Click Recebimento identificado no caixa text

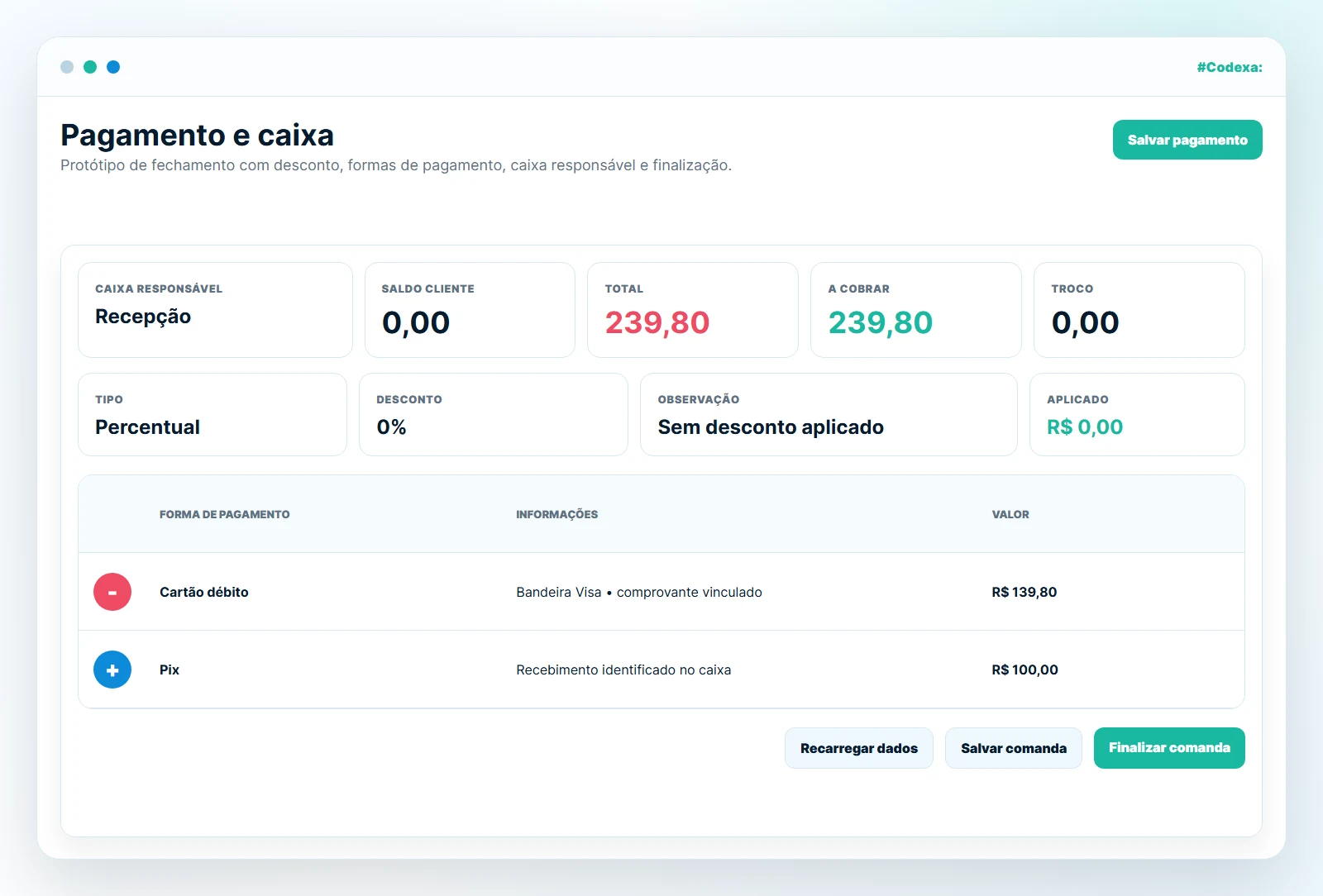pos(623,670)
